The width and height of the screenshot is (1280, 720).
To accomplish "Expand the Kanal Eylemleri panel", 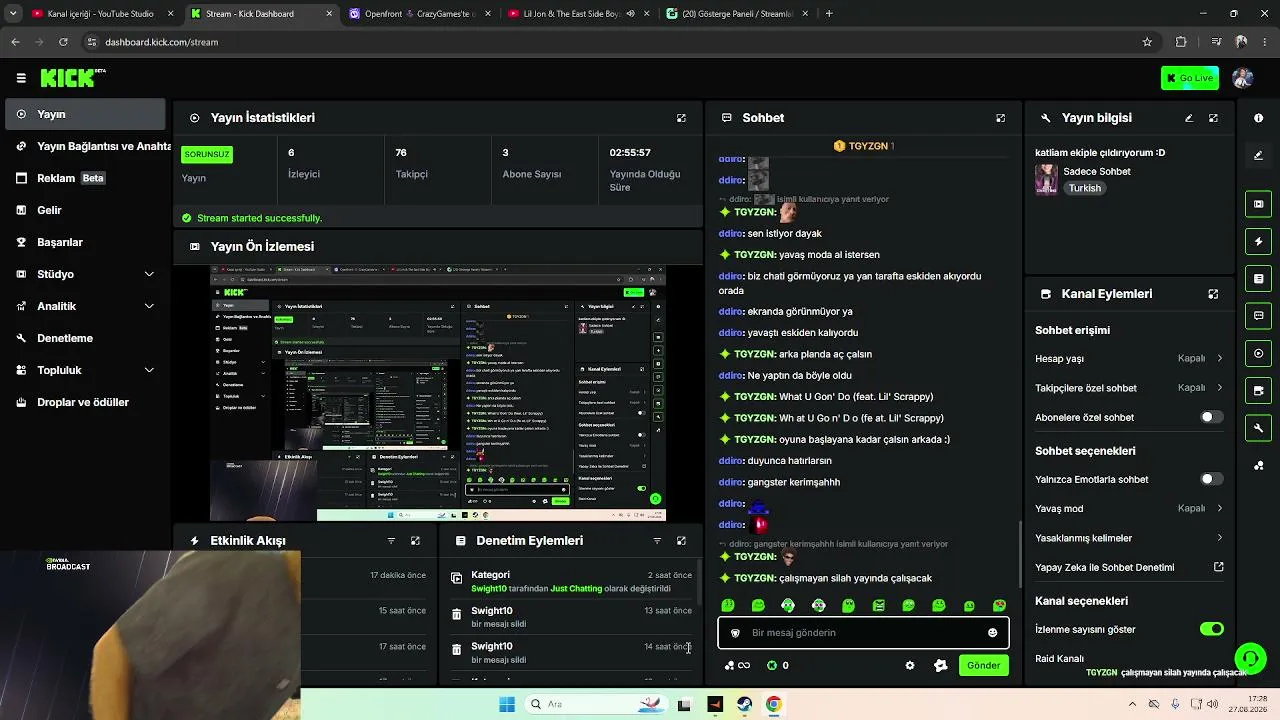I will (x=1213, y=294).
